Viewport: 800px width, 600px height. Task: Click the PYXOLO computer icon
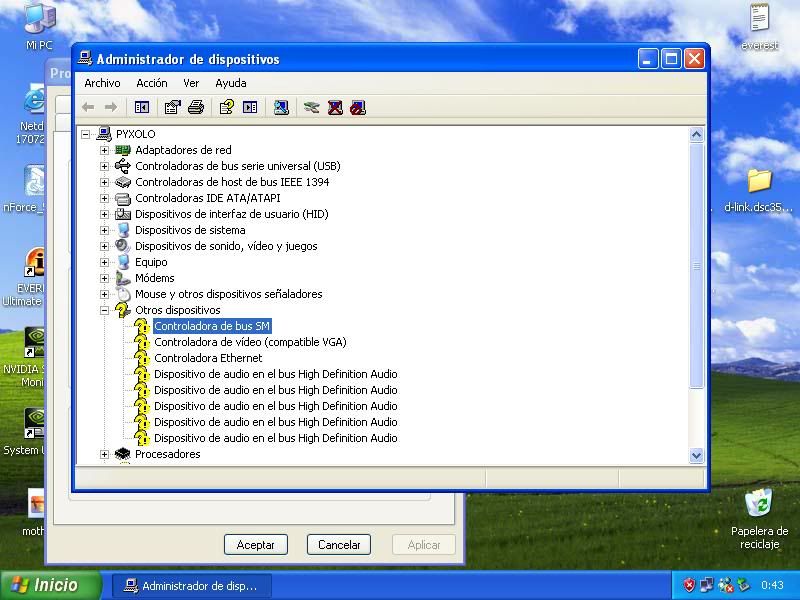[x=104, y=134]
